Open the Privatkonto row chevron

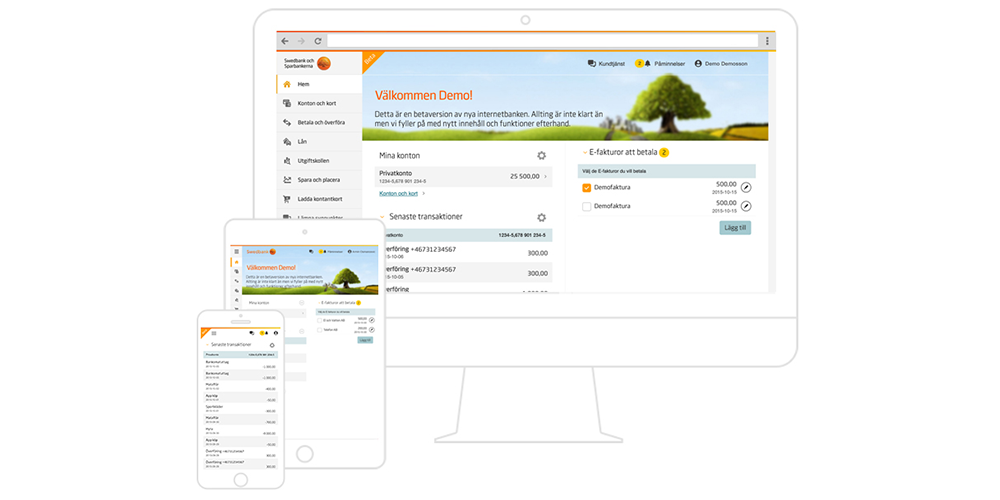[x=546, y=177]
